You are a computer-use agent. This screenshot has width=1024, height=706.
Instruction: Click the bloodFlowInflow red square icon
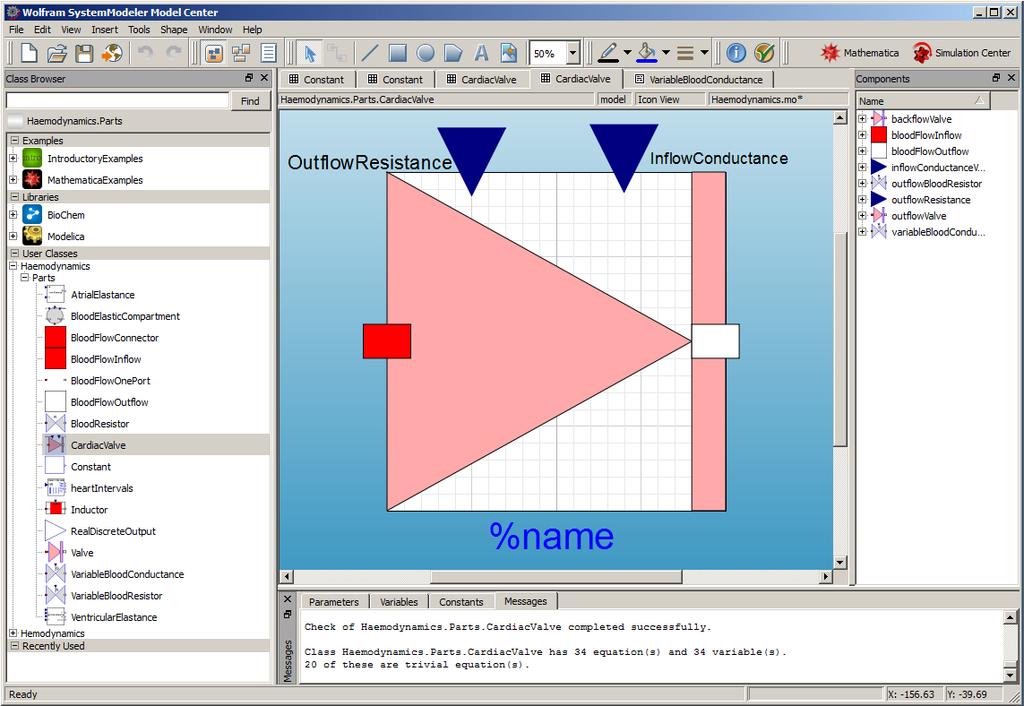point(879,135)
